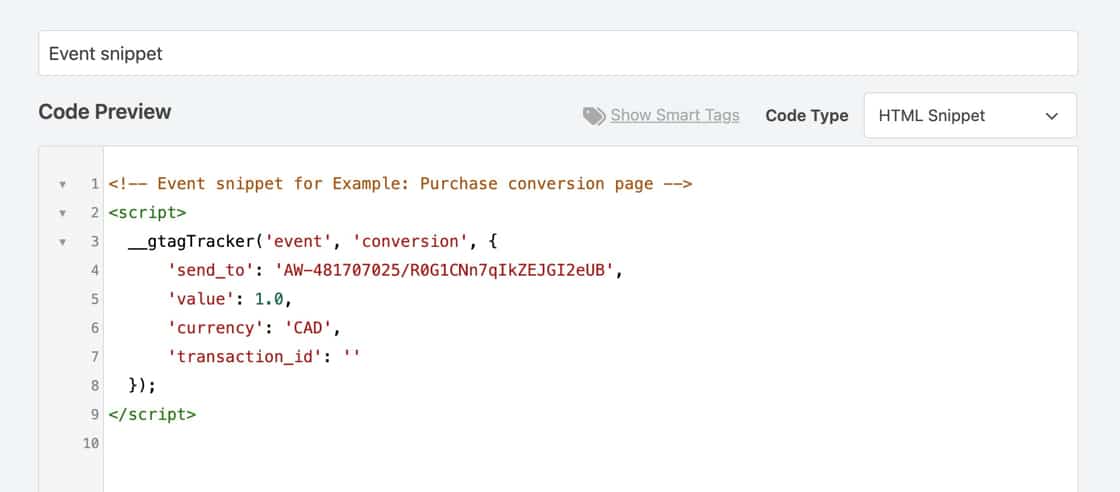Fold the __gtagTracker block on line 3
This screenshot has width=1120, height=492.
click(x=62, y=242)
